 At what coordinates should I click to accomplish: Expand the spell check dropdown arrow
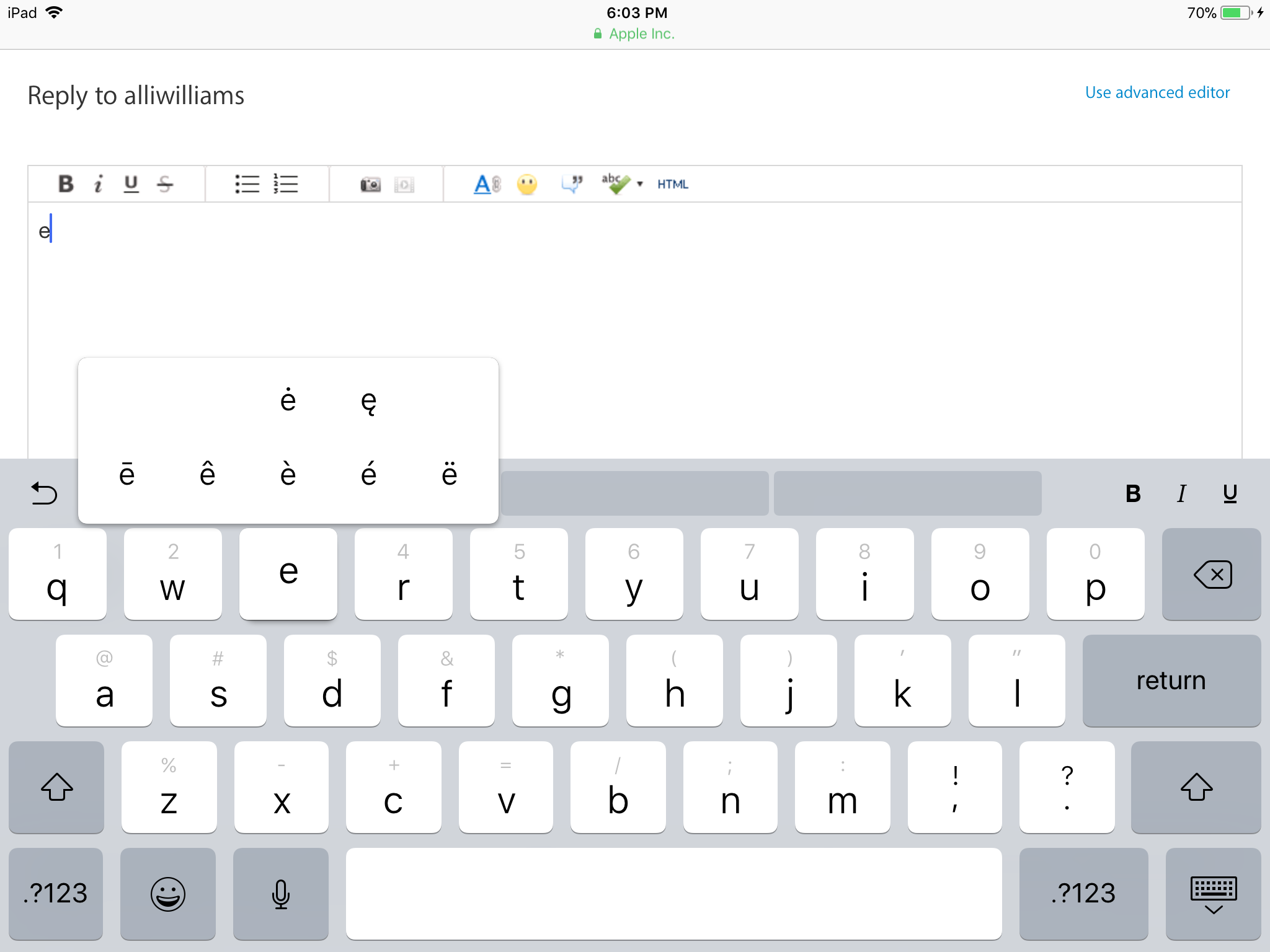tap(640, 184)
